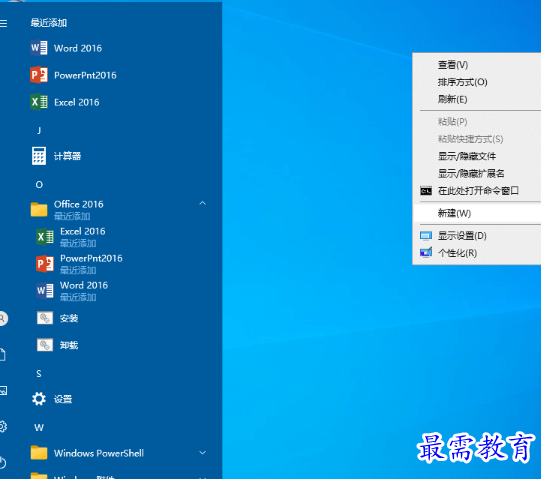Run the 安装 install shortcut

[58, 318]
